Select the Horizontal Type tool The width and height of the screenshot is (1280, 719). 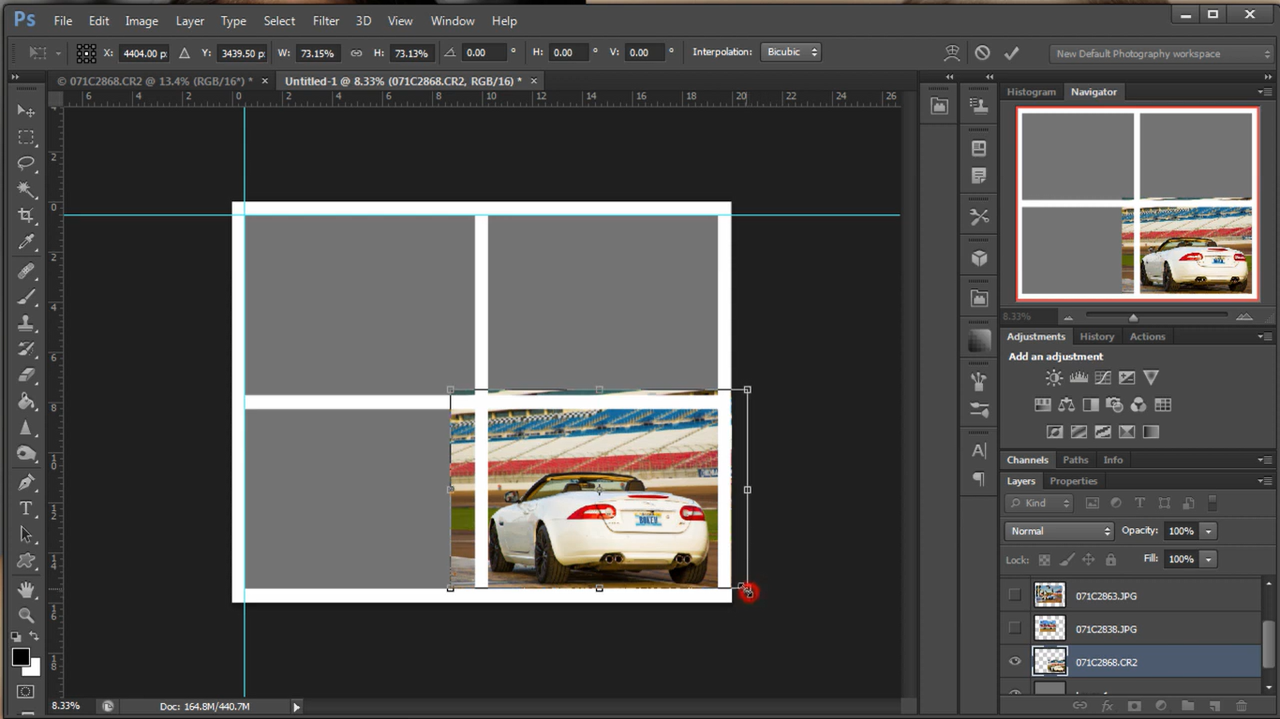[26, 508]
